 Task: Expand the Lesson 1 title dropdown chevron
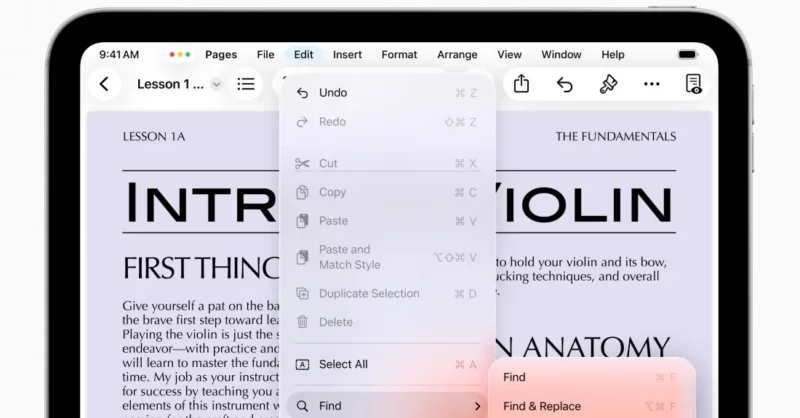tap(216, 84)
